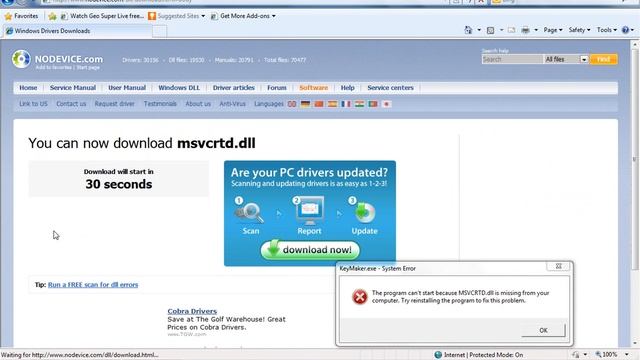Click the Feeds icon in command bar
Viewport: 640px width, 360px height.
pos(491,30)
